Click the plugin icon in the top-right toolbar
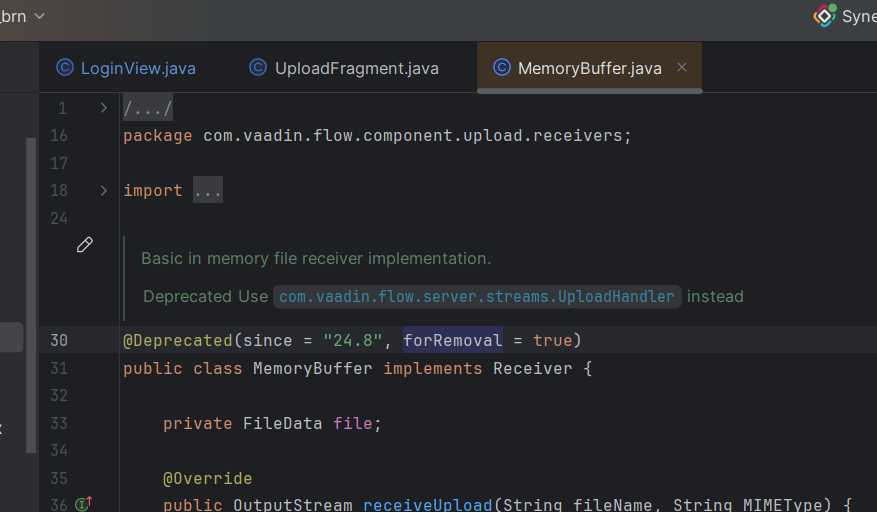This screenshot has height=512, width=877. point(825,16)
